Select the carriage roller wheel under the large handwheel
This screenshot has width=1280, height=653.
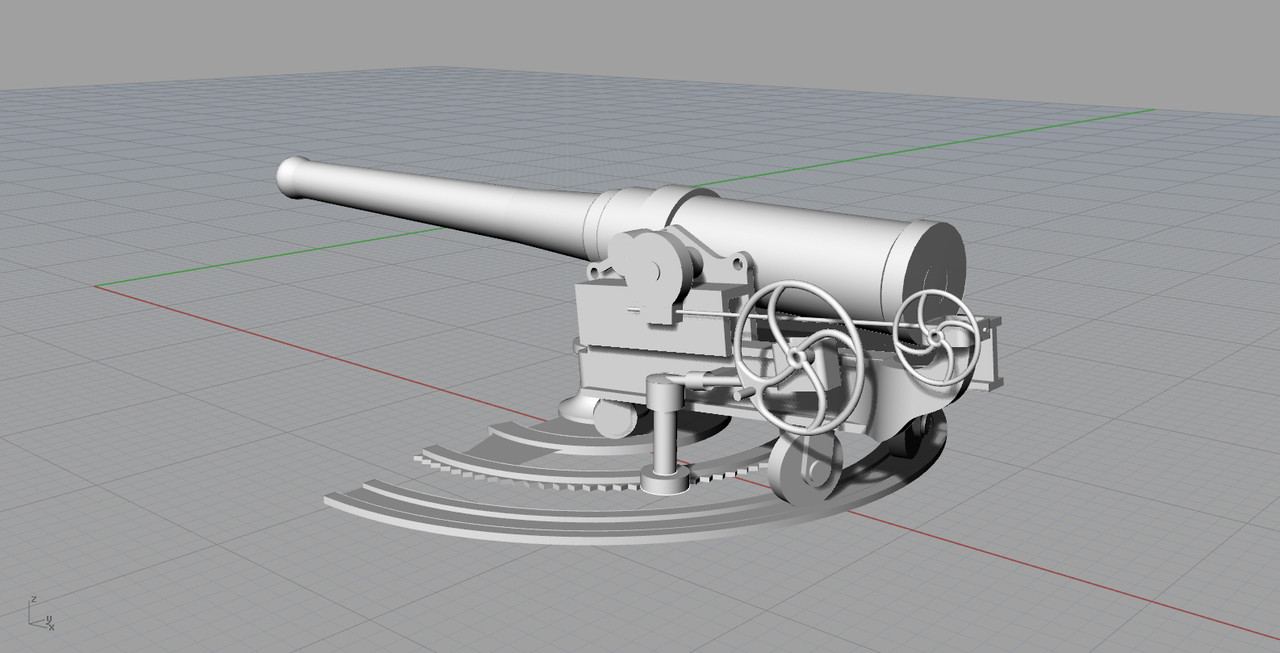(804, 470)
